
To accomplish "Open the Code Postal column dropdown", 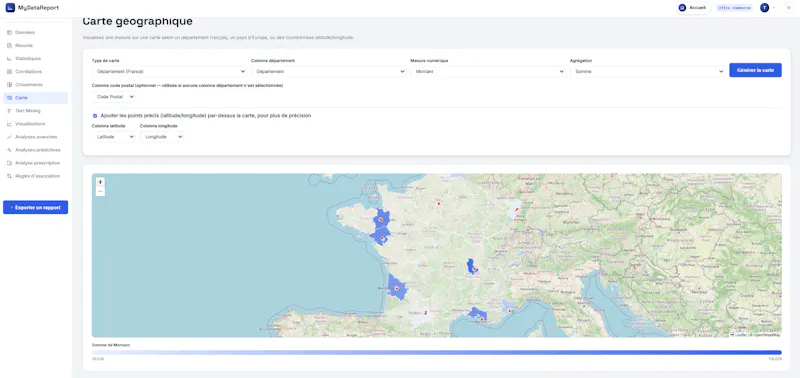I will pos(114,96).
